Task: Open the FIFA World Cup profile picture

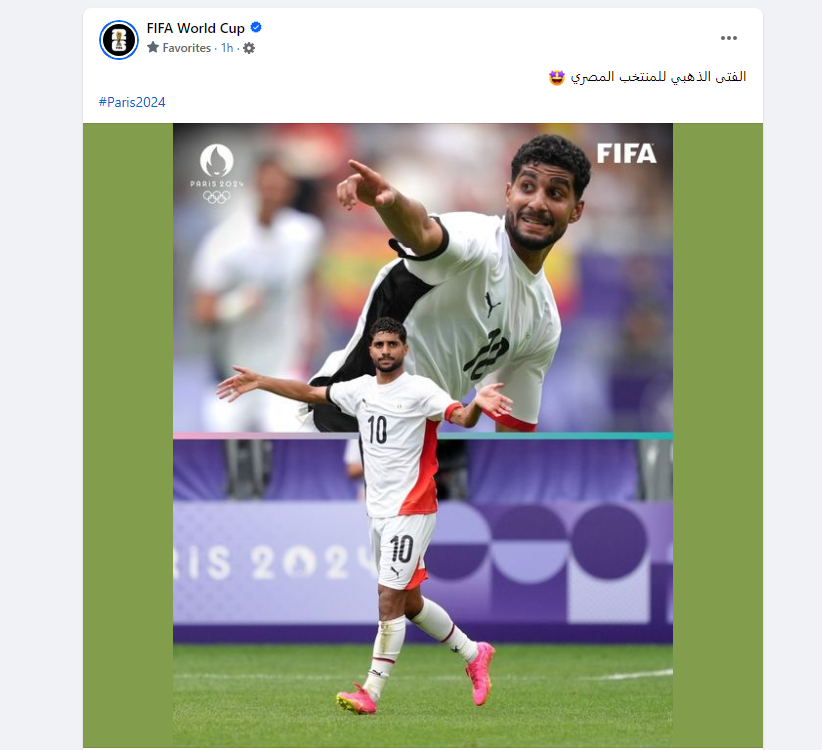Action: click(119, 40)
